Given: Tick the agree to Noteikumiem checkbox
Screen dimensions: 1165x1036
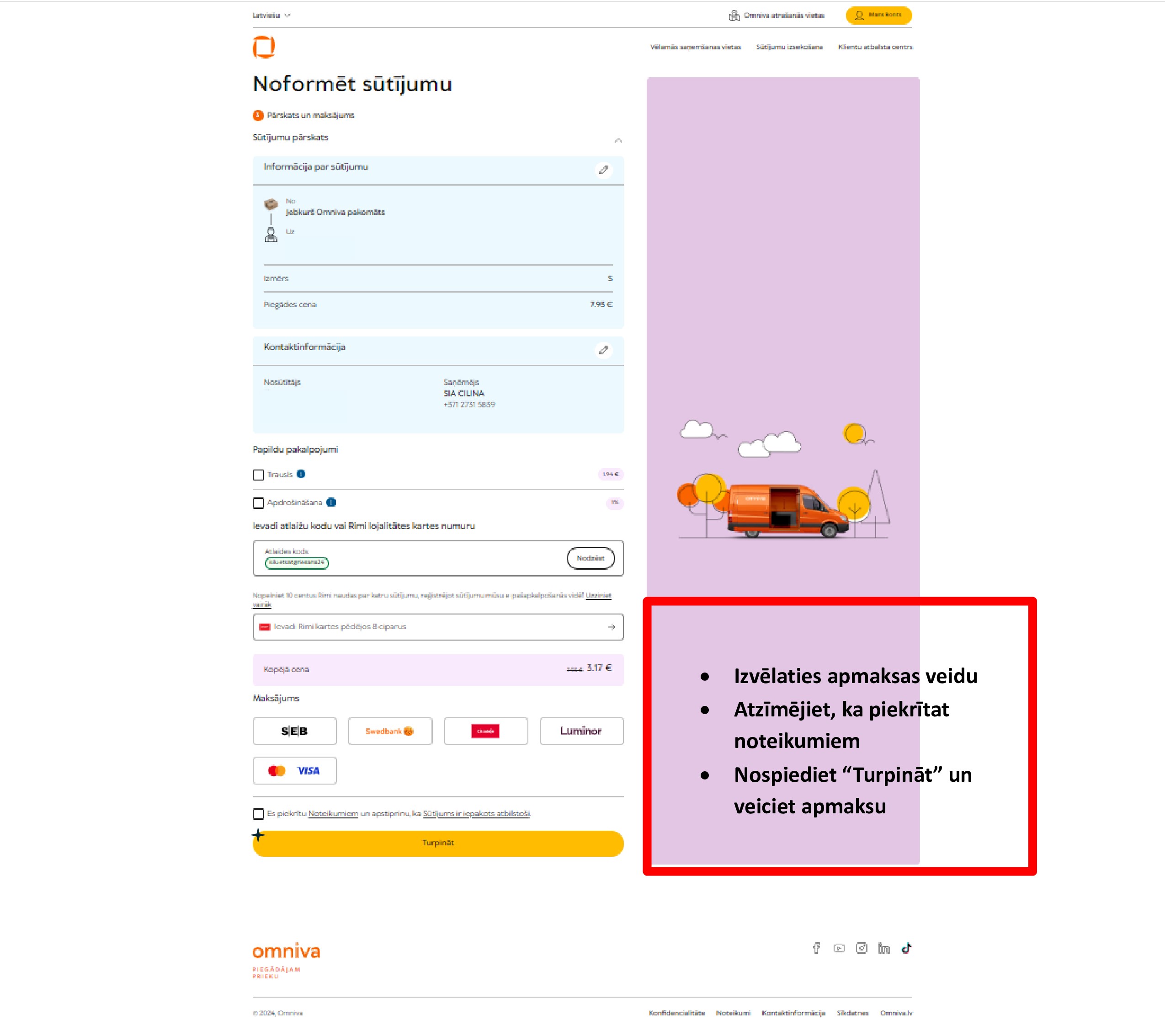Looking at the screenshot, I should coord(258,814).
